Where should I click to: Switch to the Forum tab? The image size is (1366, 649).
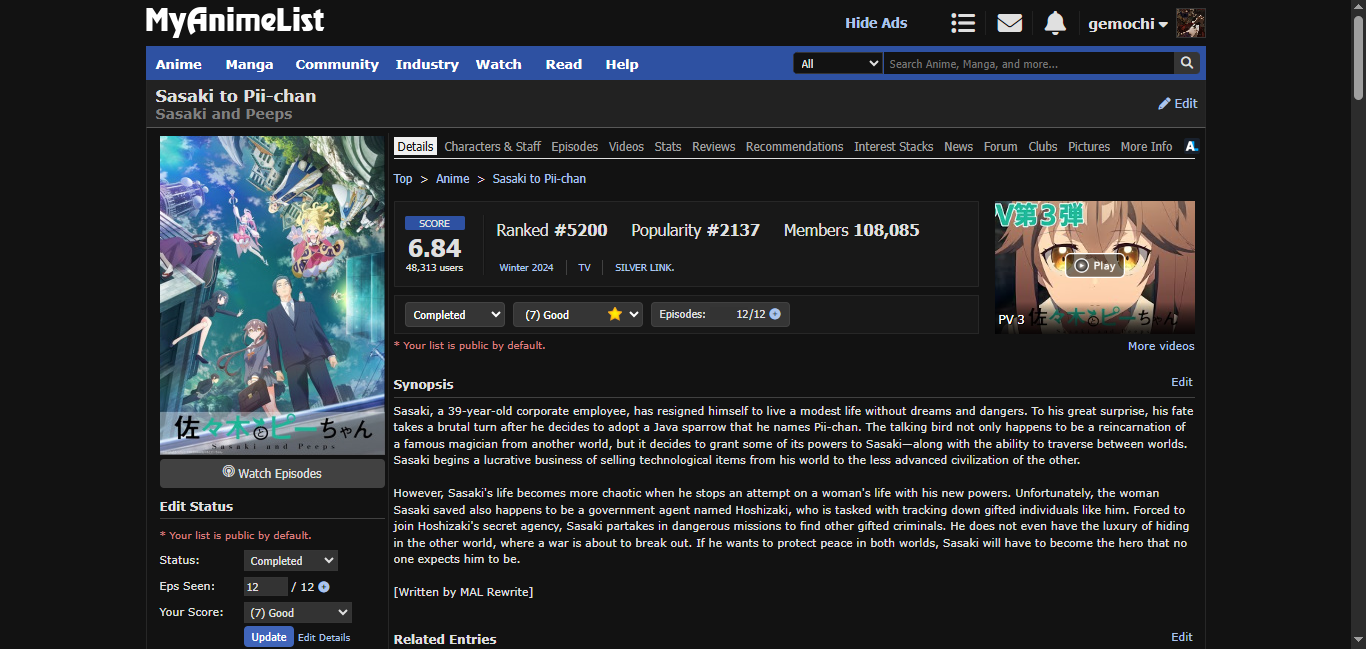(1001, 146)
